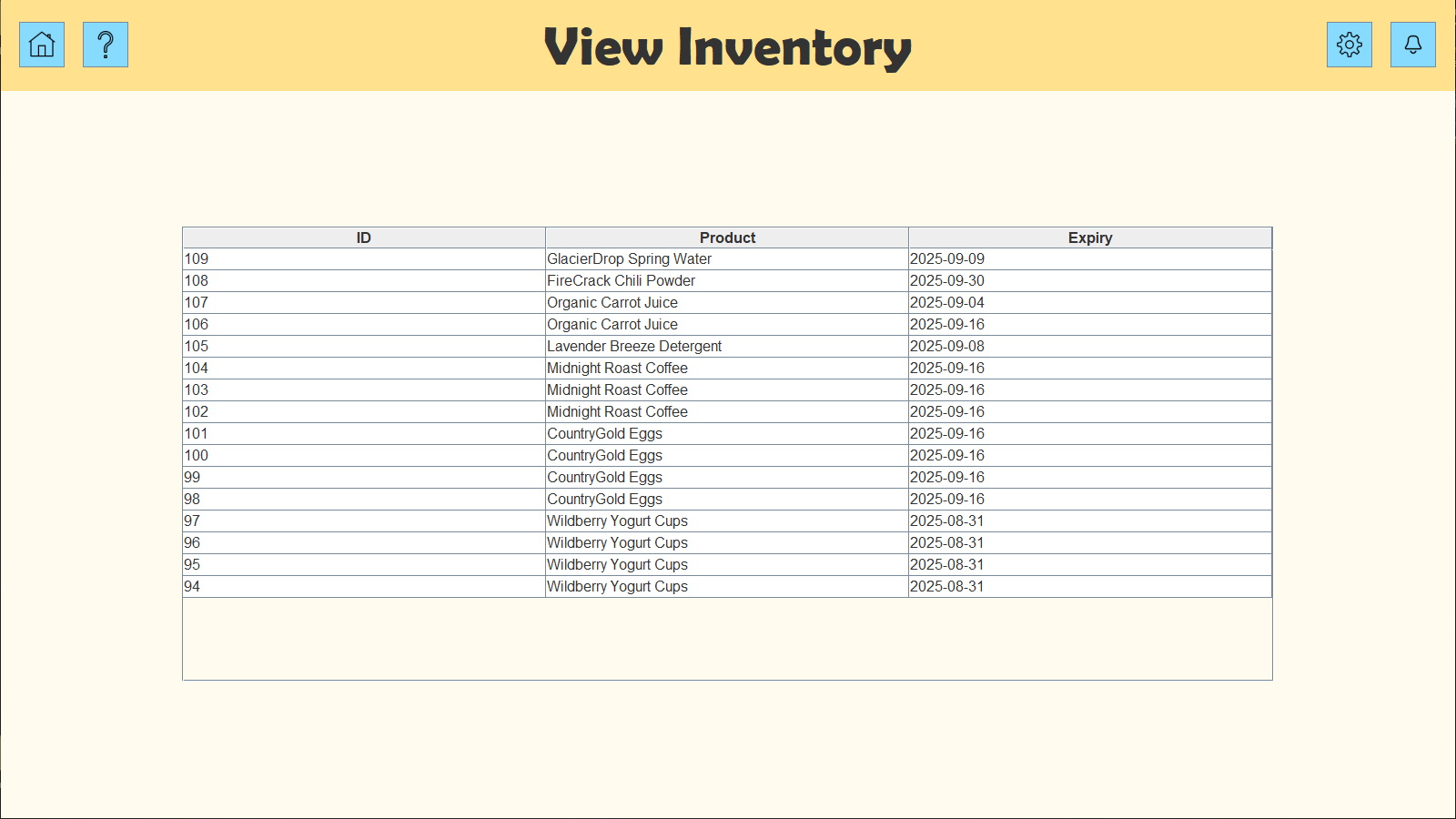Open the notifications bell icon
1456x819 pixels.
(1413, 45)
